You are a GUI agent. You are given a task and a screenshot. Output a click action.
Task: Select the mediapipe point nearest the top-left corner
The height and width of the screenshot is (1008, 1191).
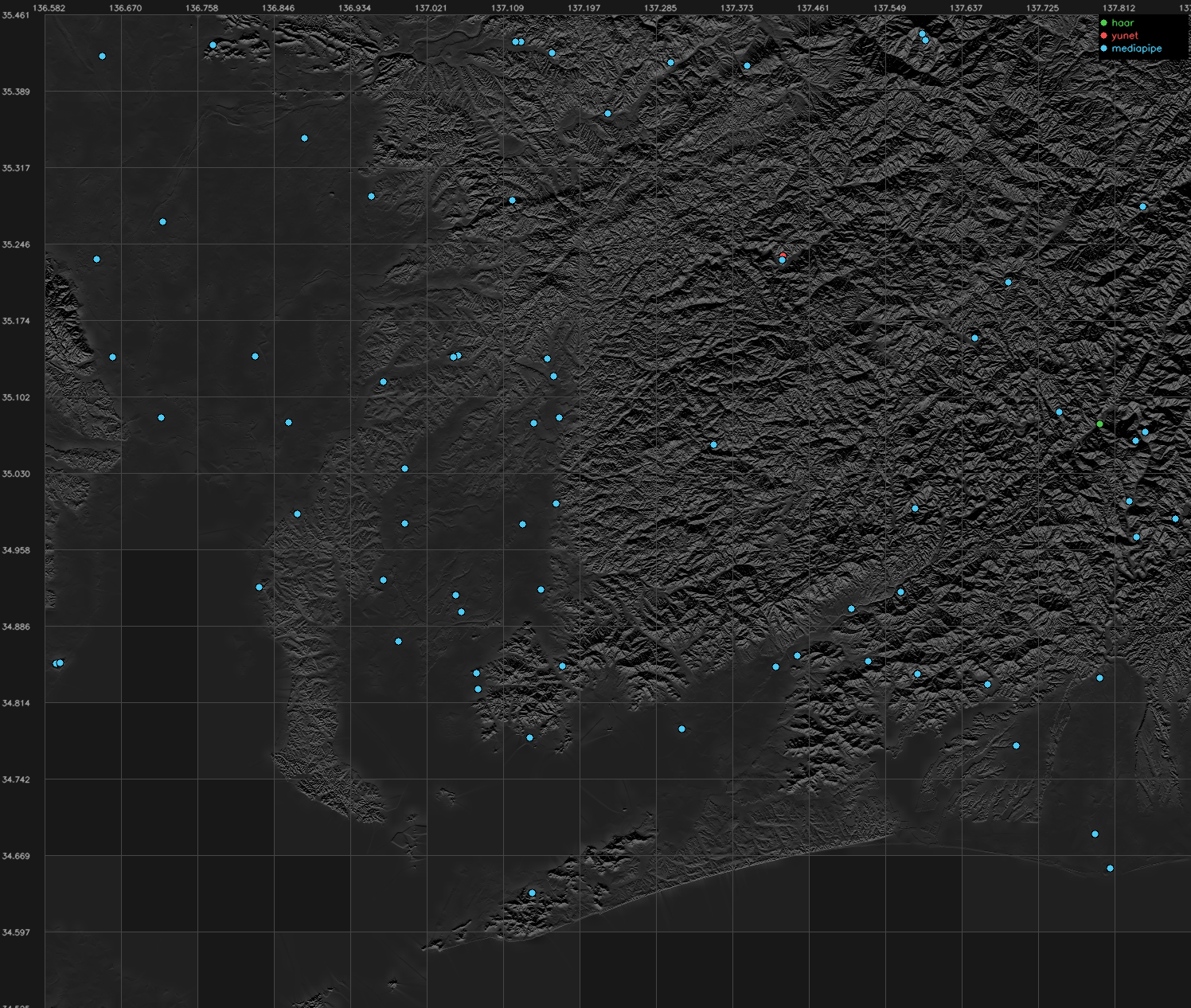tap(102, 56)
